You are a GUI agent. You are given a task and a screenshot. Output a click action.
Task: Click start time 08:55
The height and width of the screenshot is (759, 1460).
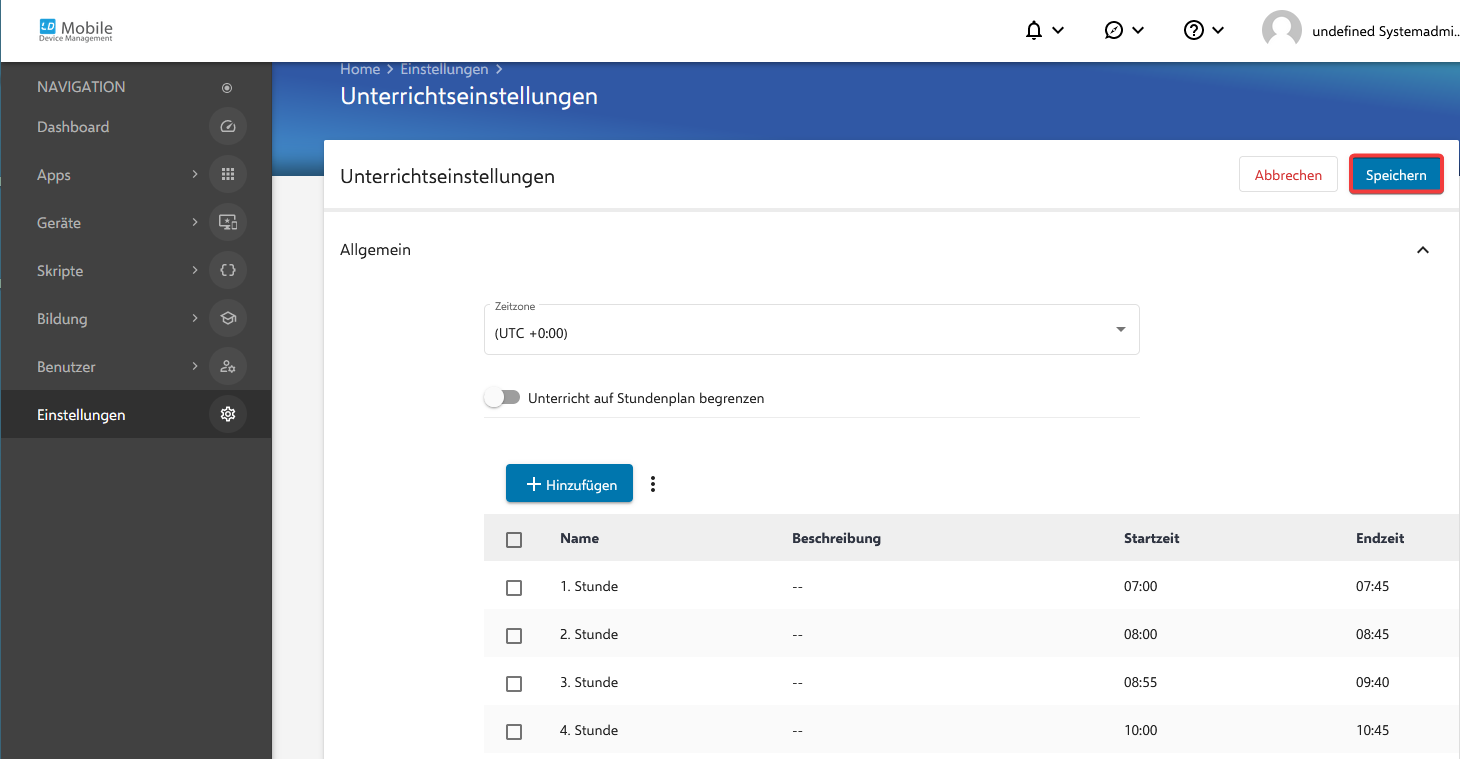(1141, 682)
